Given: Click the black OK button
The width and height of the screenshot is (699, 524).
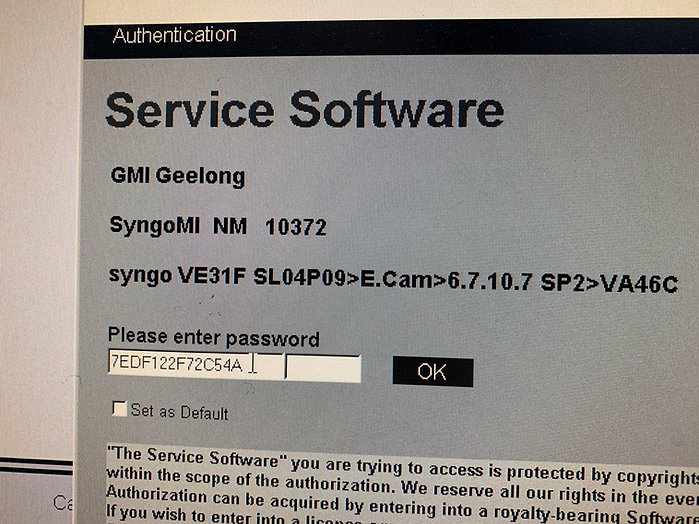Looking at the screenshot, I should tap(432, 371).
